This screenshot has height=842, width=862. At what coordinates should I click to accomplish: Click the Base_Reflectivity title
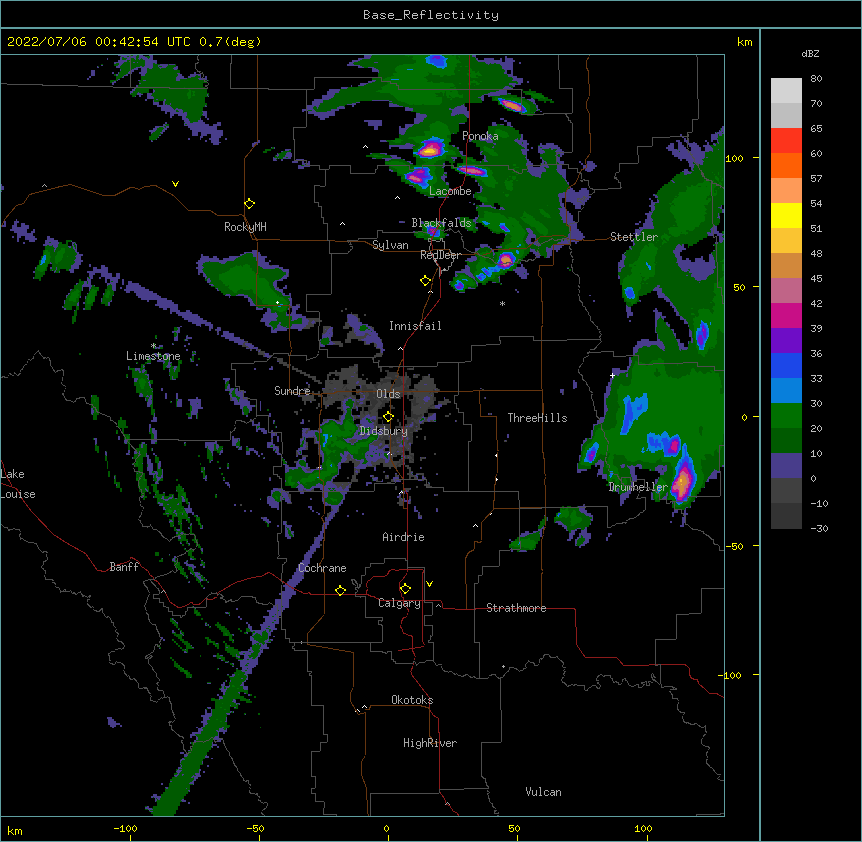click(431, 15)
